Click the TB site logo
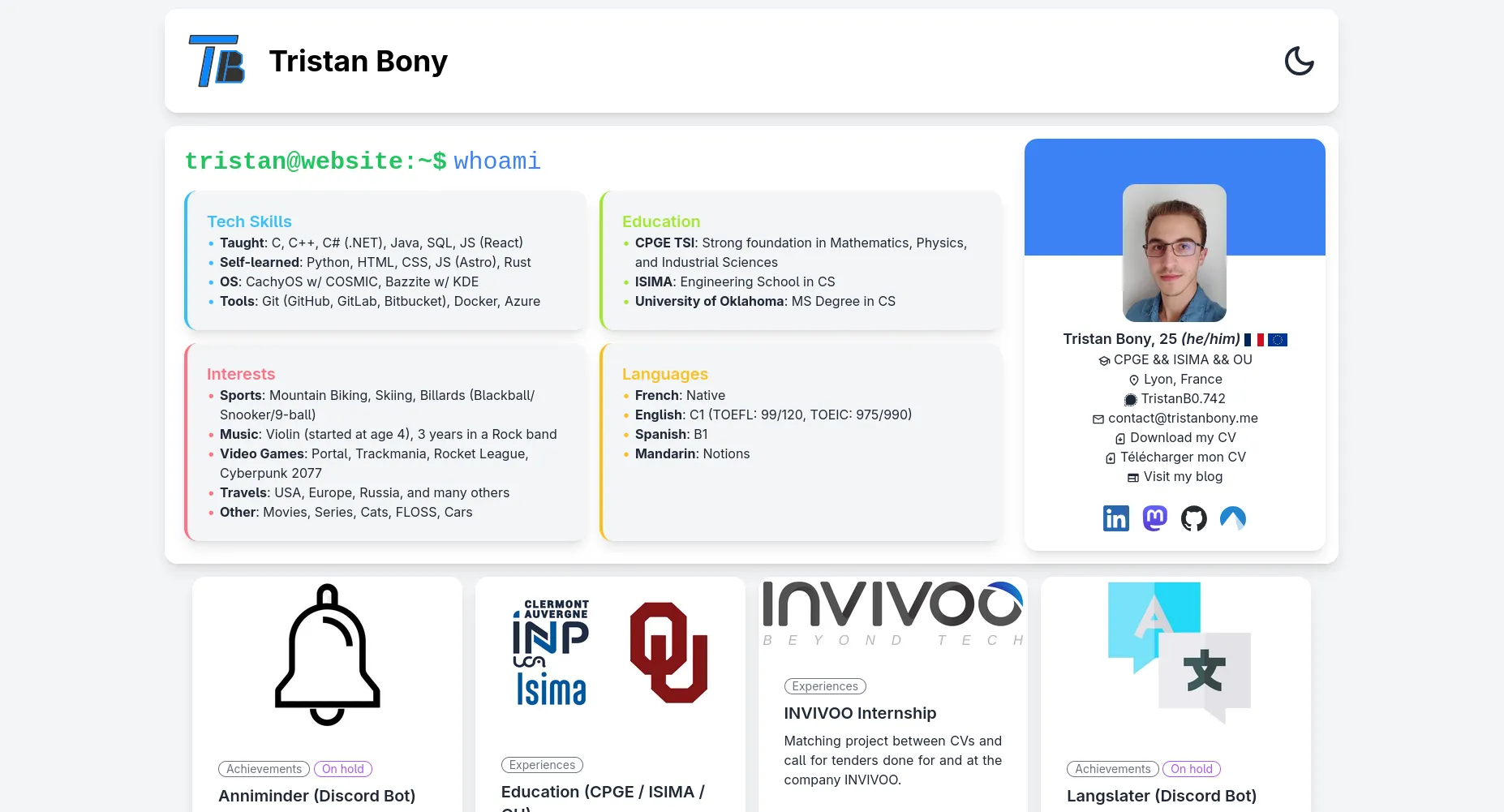This screenshot has width=1504, height=812. (217, 61)
